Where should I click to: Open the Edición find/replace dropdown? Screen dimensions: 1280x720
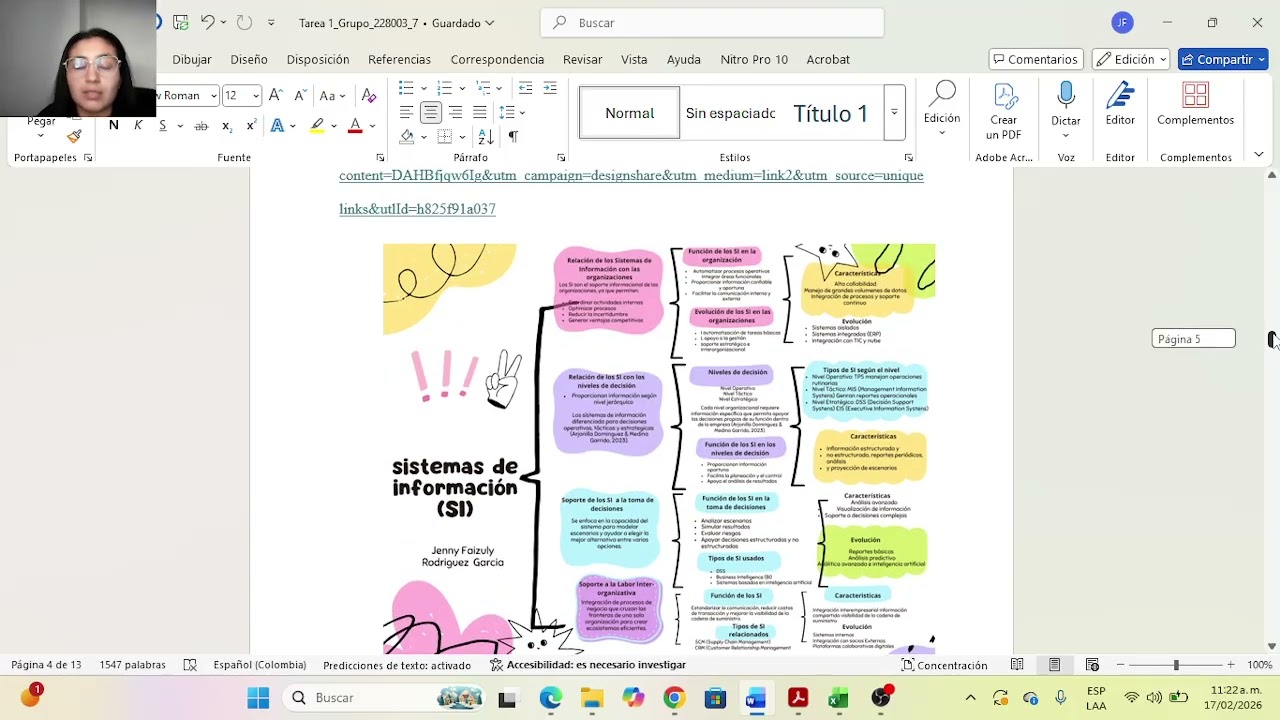[x=941, y=110]
